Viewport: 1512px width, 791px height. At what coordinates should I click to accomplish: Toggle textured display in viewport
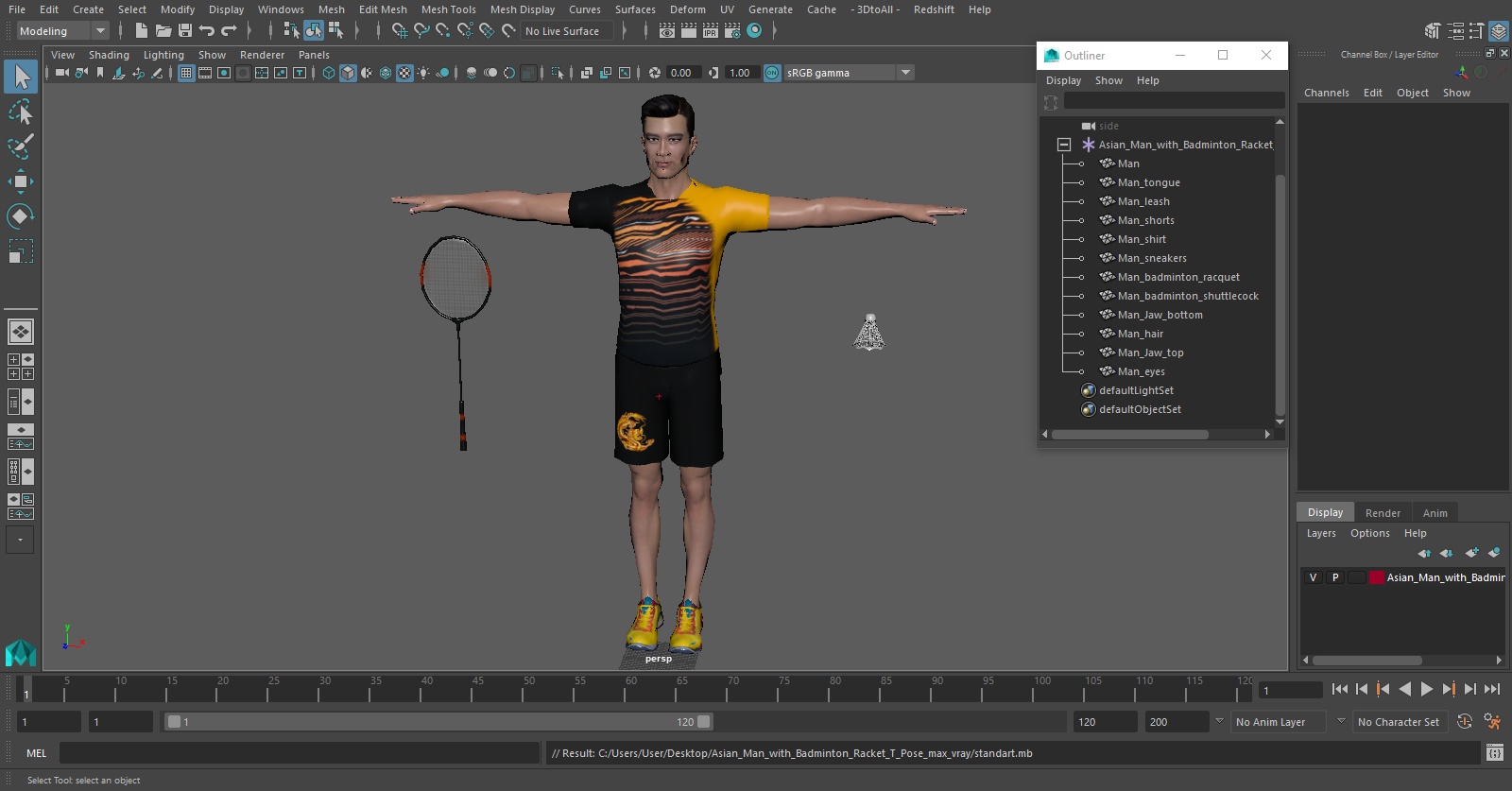point(404,73)
